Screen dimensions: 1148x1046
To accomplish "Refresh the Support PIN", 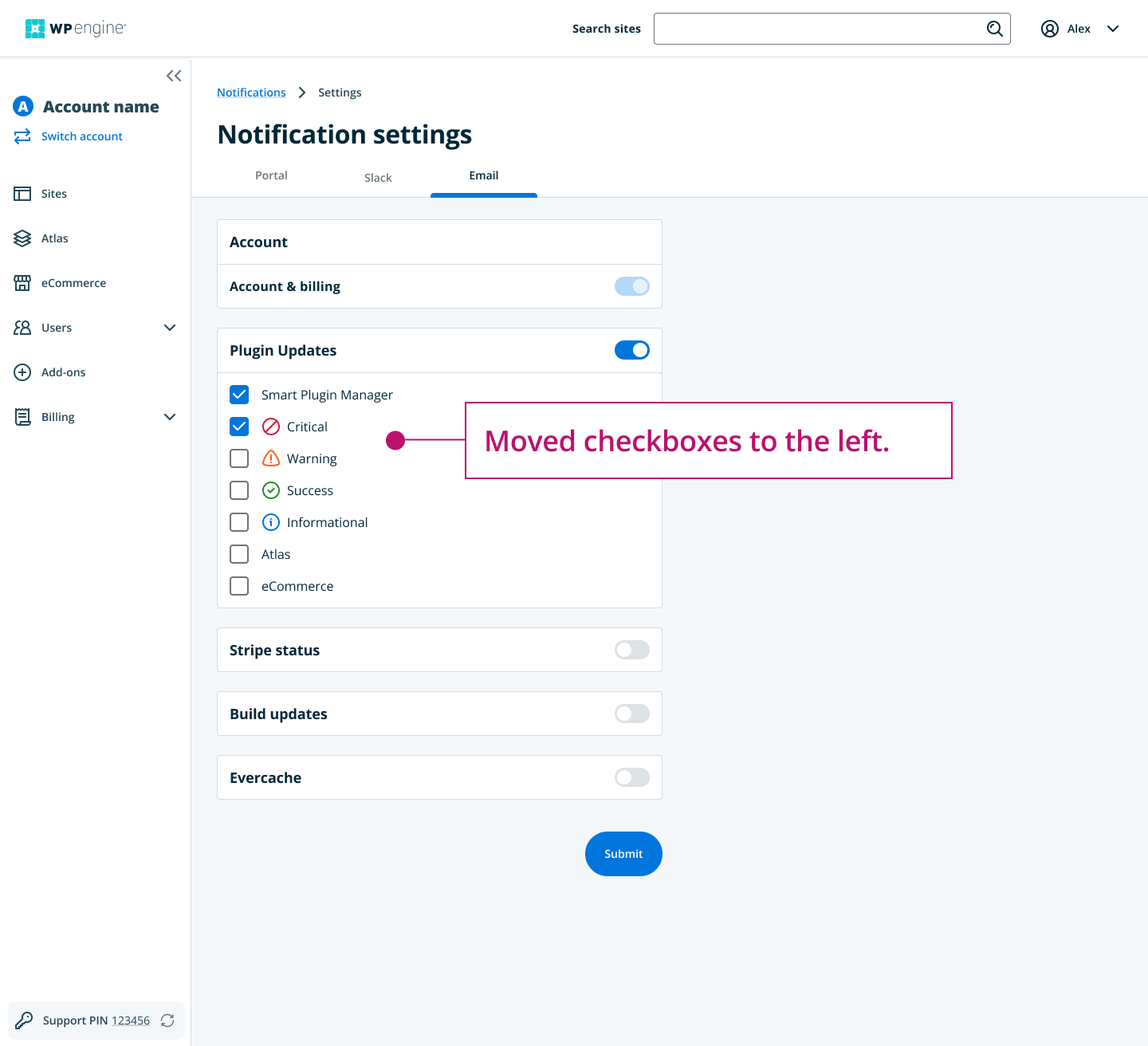I will click(167, 1020).
